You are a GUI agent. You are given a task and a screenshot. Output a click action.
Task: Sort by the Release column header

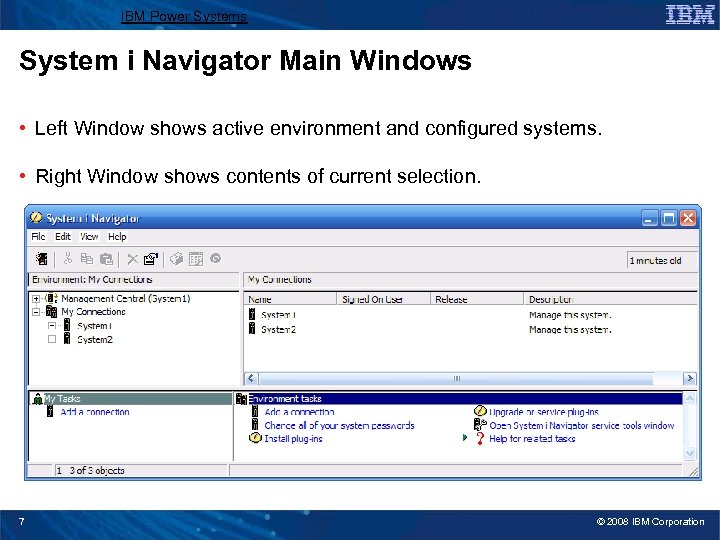coord(478,299)
